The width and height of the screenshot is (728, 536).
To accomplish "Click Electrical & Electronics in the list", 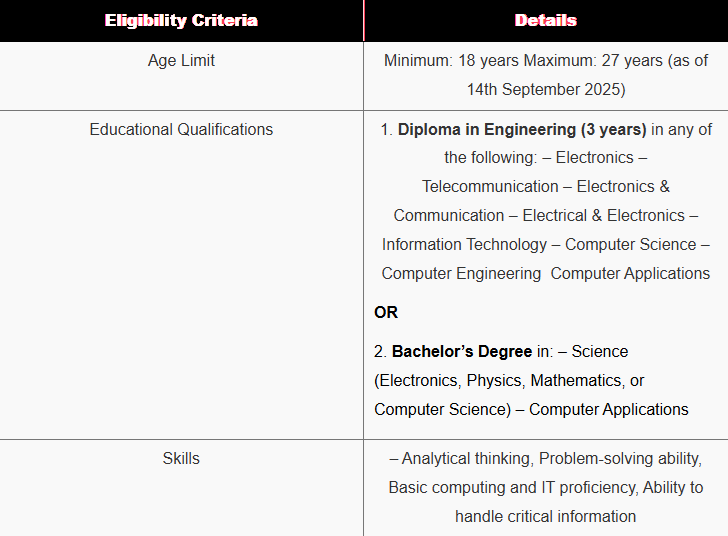I will tap(603, 216).
